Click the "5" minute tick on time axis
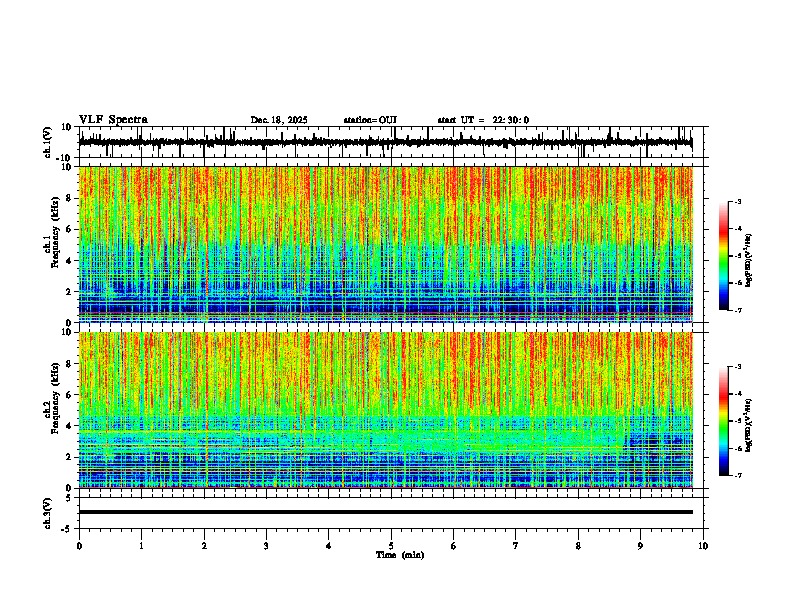The image size is (792, 612). coord(391,546)
